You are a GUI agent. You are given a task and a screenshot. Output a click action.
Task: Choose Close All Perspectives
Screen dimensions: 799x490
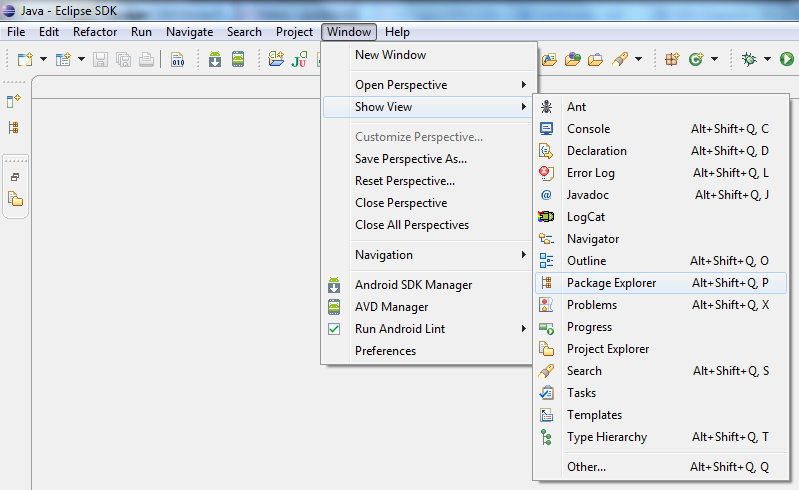pos(429,225)
